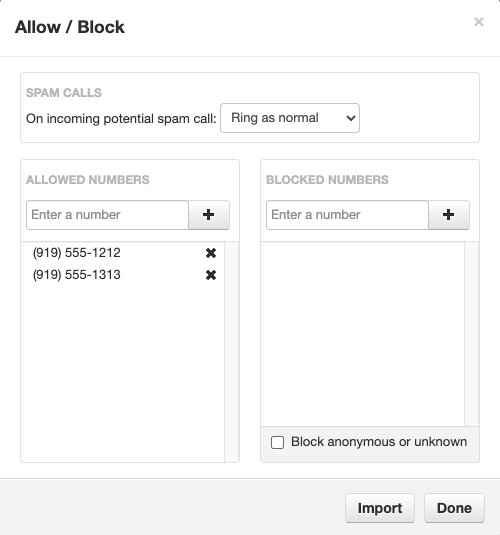Click the "Block anonymous or unknown" label text
Screen dimensions: 500x535
click(x=379, y=442)
